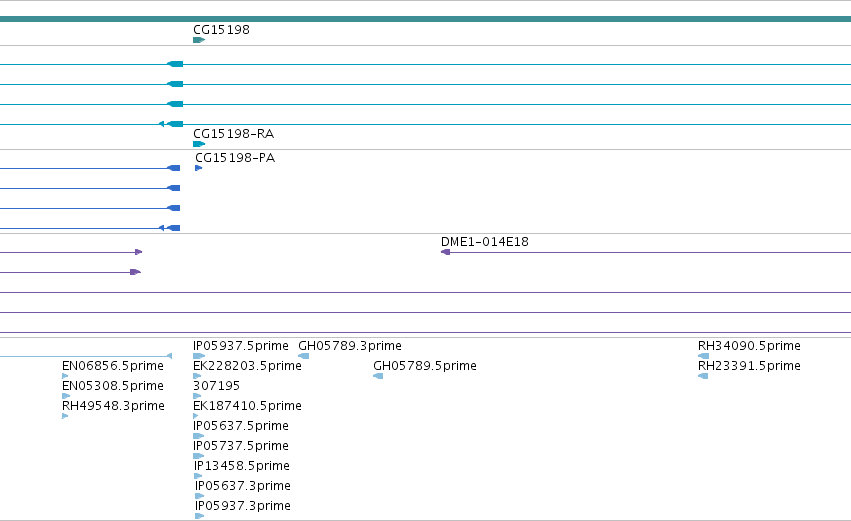Viewport: 851px width, 521px height.
Task: Click the DME1-014E18 arrowhead feature
Action: click(446, 252)
